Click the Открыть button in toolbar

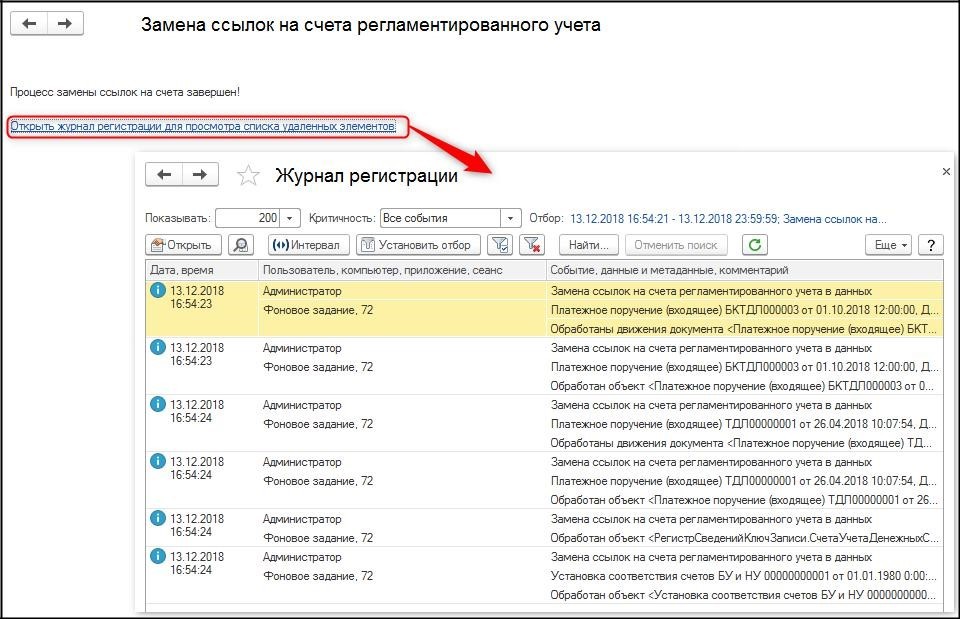click(182, 245)
